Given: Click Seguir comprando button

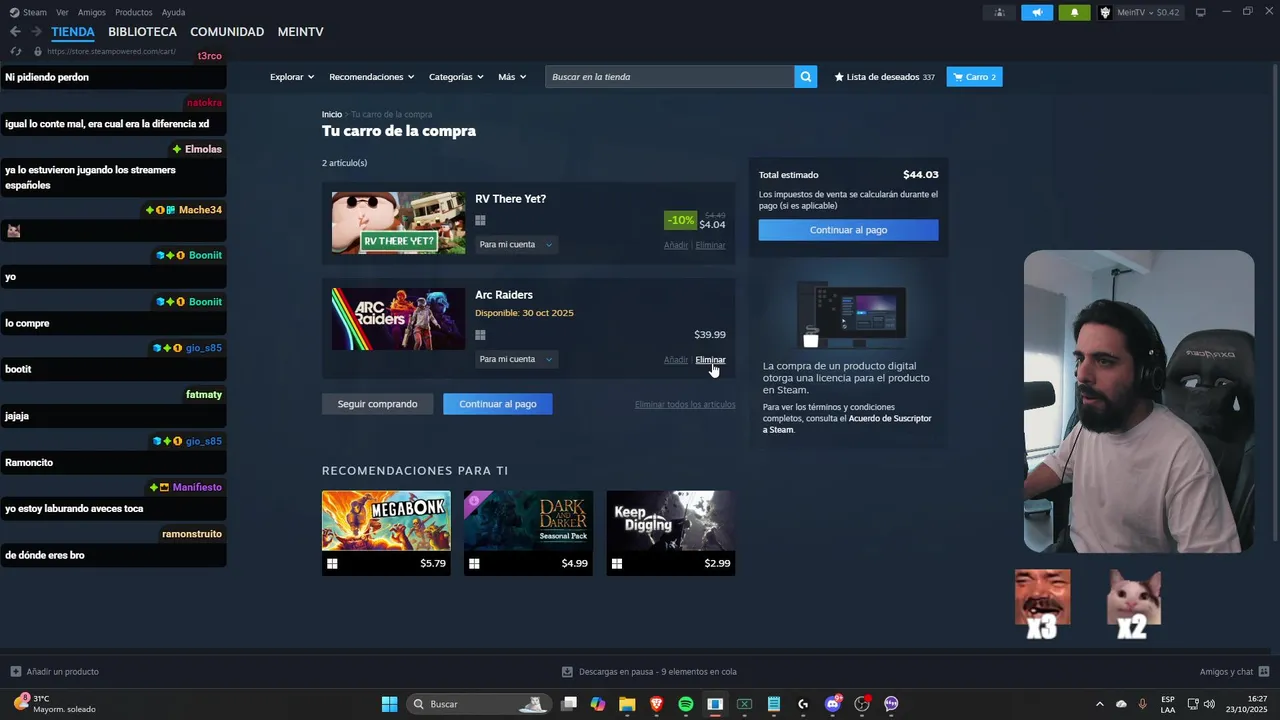Looking at the screenshot, I should (377, 404).
